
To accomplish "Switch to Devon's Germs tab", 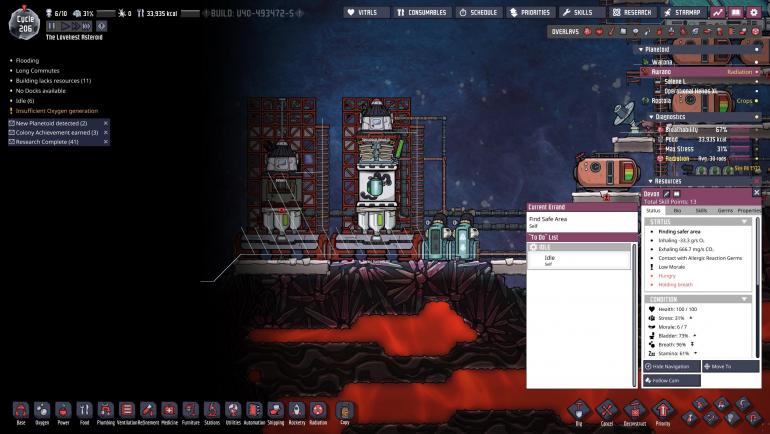I will click(725, 210).
